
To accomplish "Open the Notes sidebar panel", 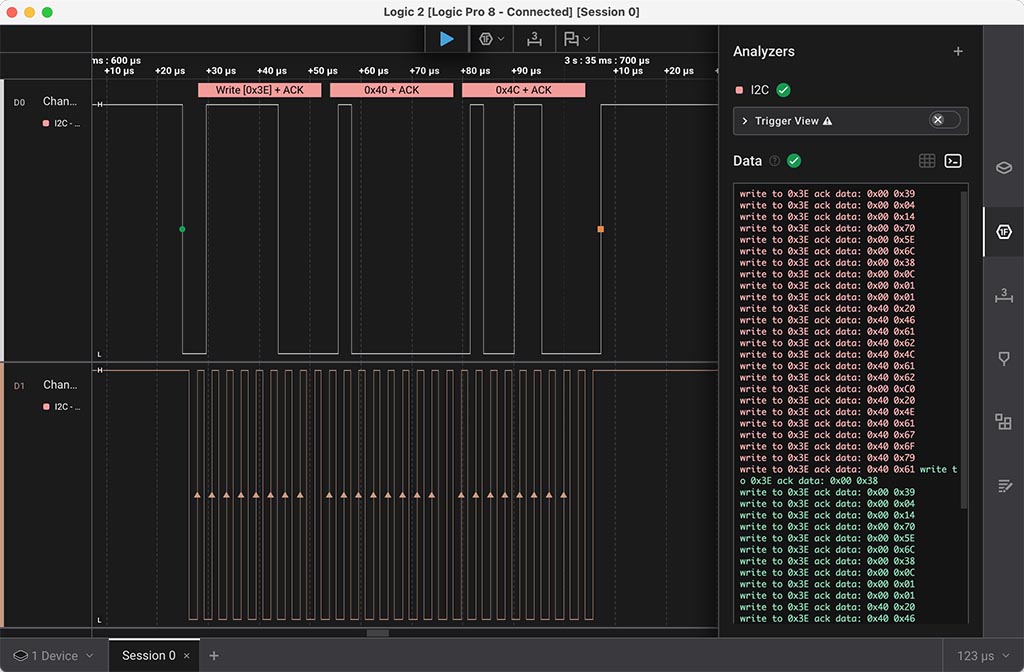I will (1004, 485).
